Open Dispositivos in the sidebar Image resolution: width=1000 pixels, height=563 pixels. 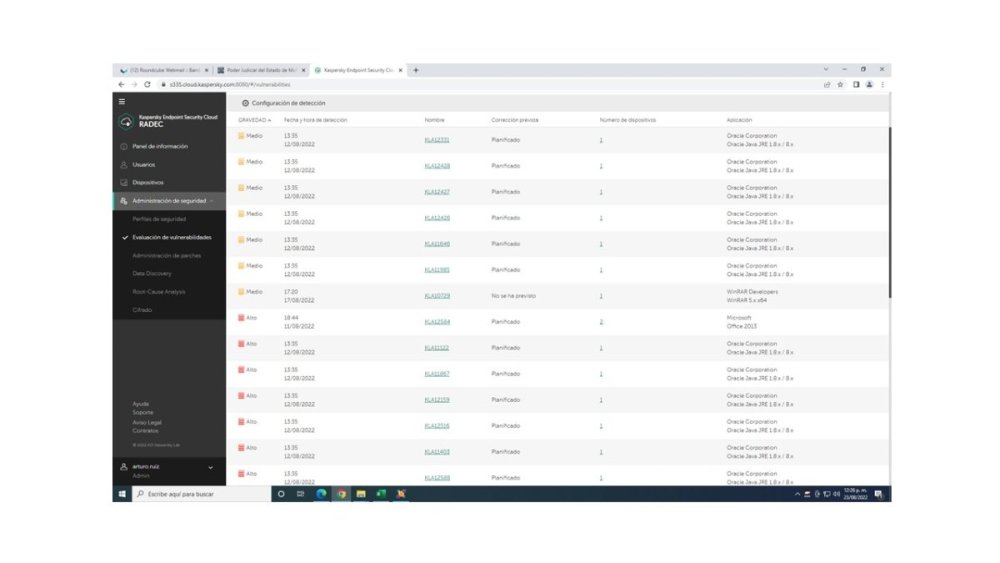148,182
